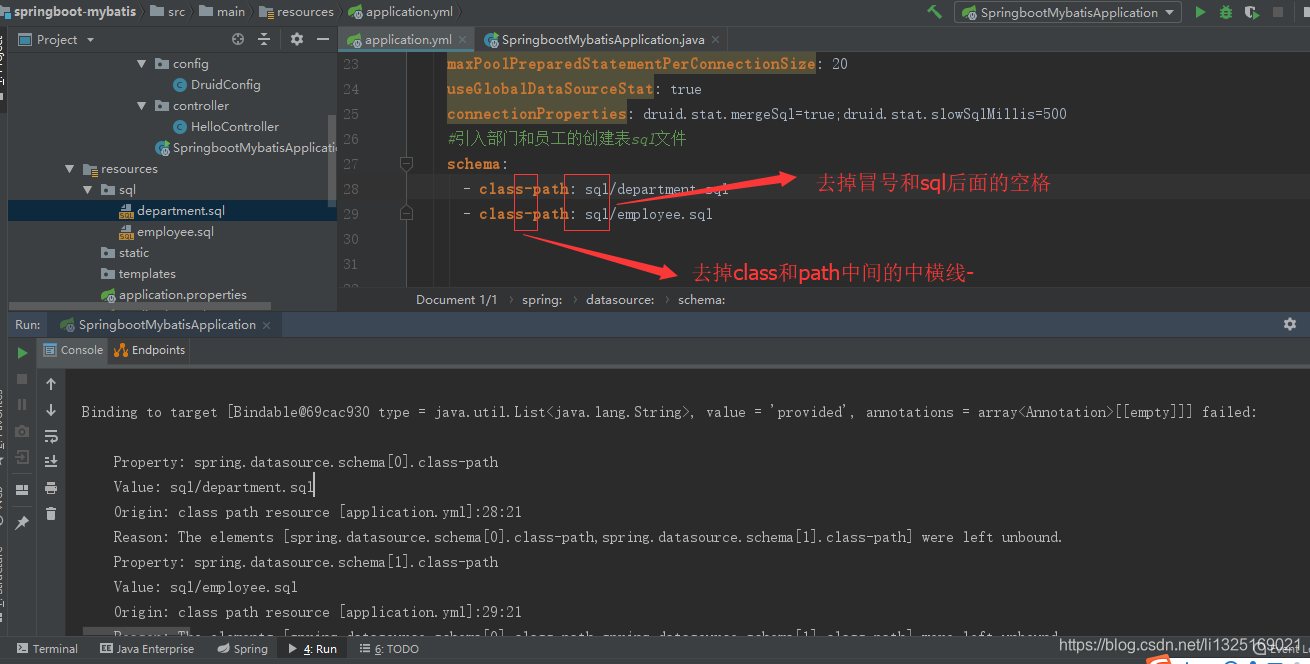This screenshot has height=664, width=1310.
Task: Open Java Enterprise tool window
Action: 147,649
